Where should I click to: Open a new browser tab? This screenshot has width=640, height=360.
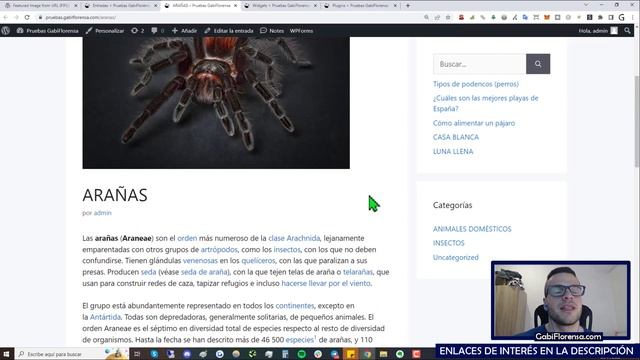coord(407,6)
